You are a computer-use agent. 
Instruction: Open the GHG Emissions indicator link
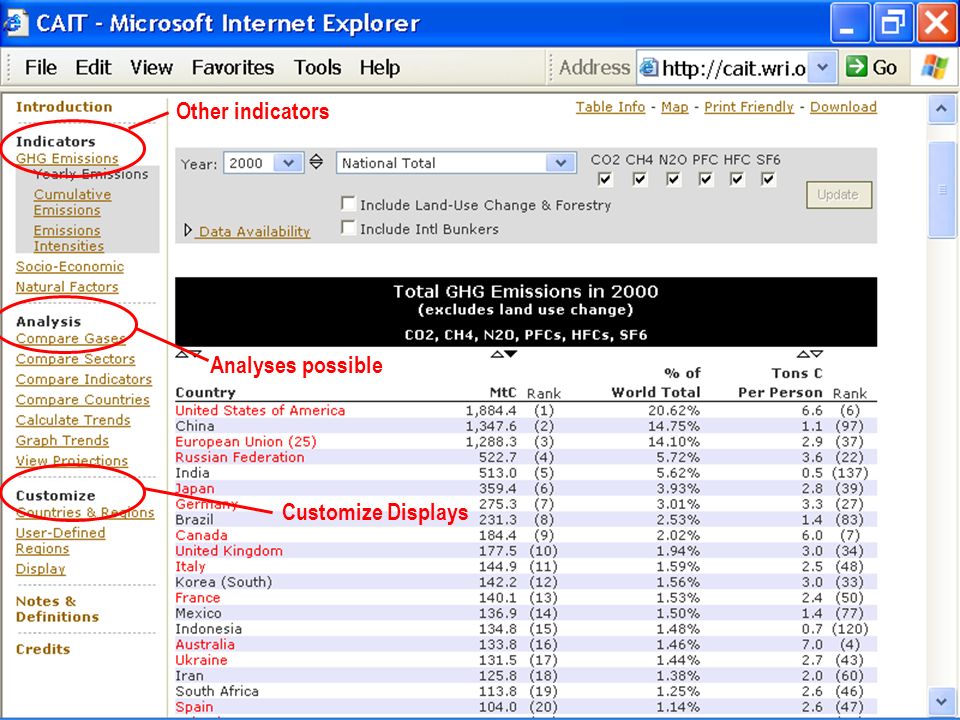67,159
